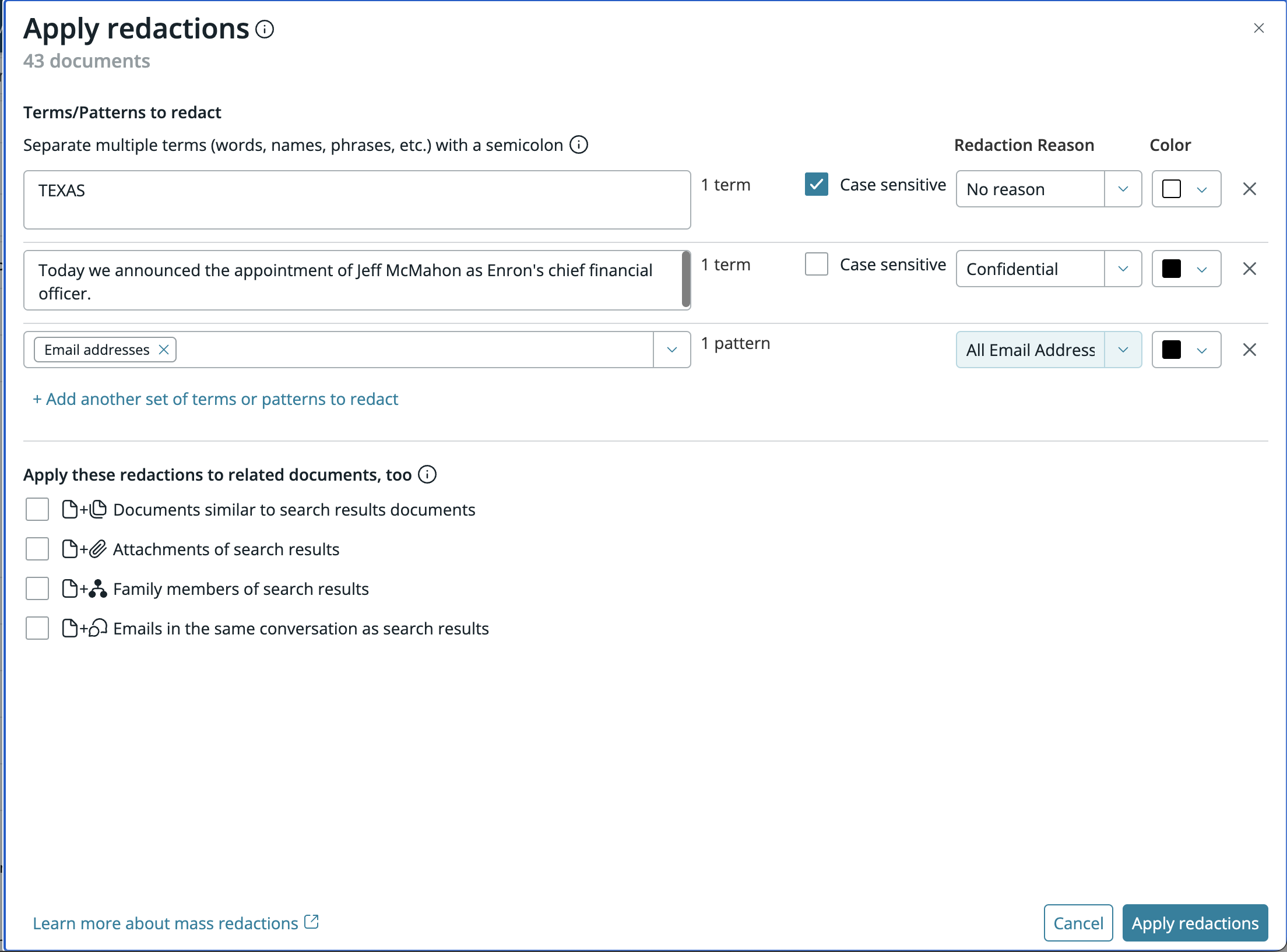1287x952 pixels.
Task: Remove the TEXAS term row
Action: click(1250, 189)
